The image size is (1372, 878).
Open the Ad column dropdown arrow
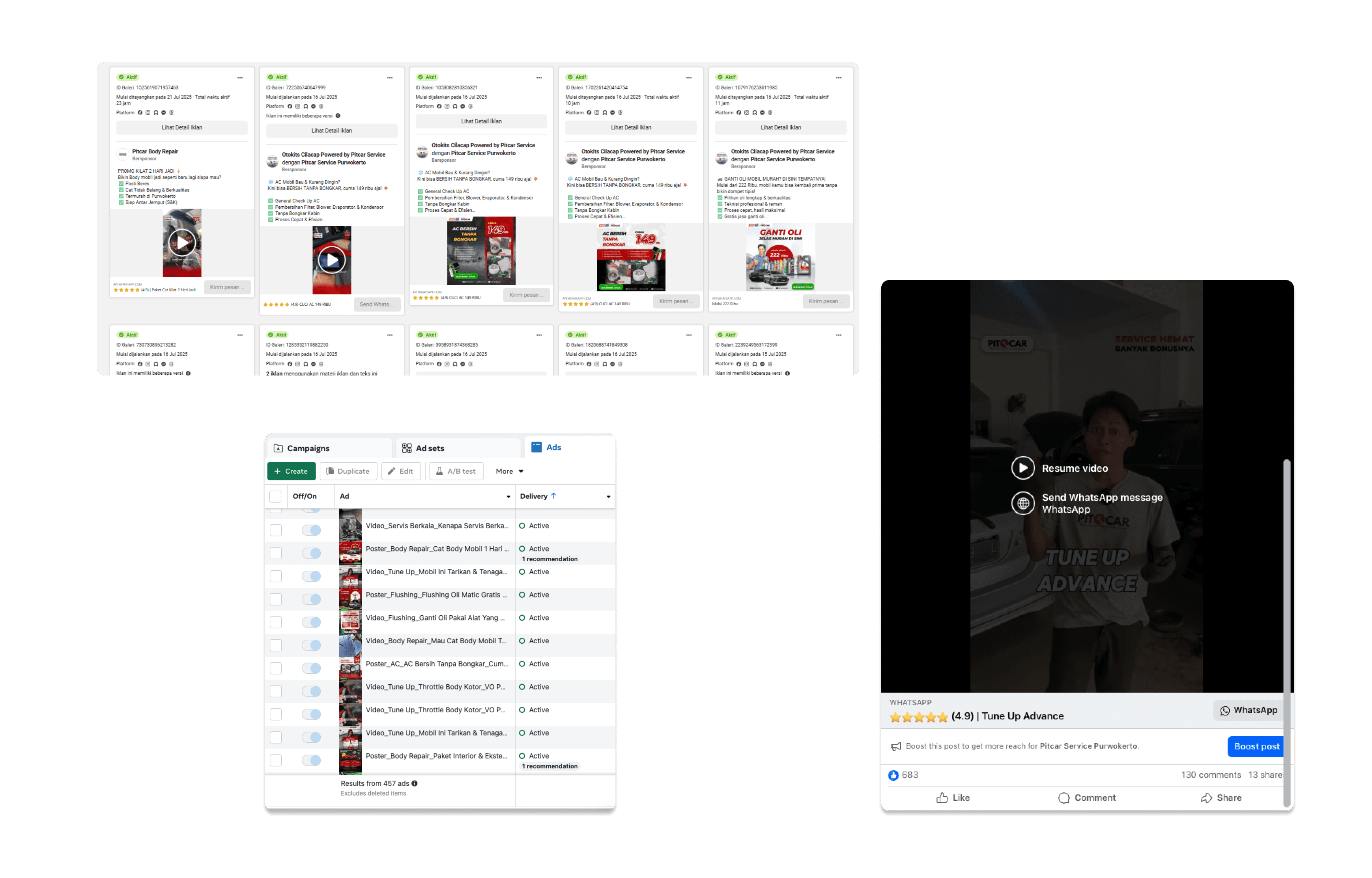[x=508, y=497]
